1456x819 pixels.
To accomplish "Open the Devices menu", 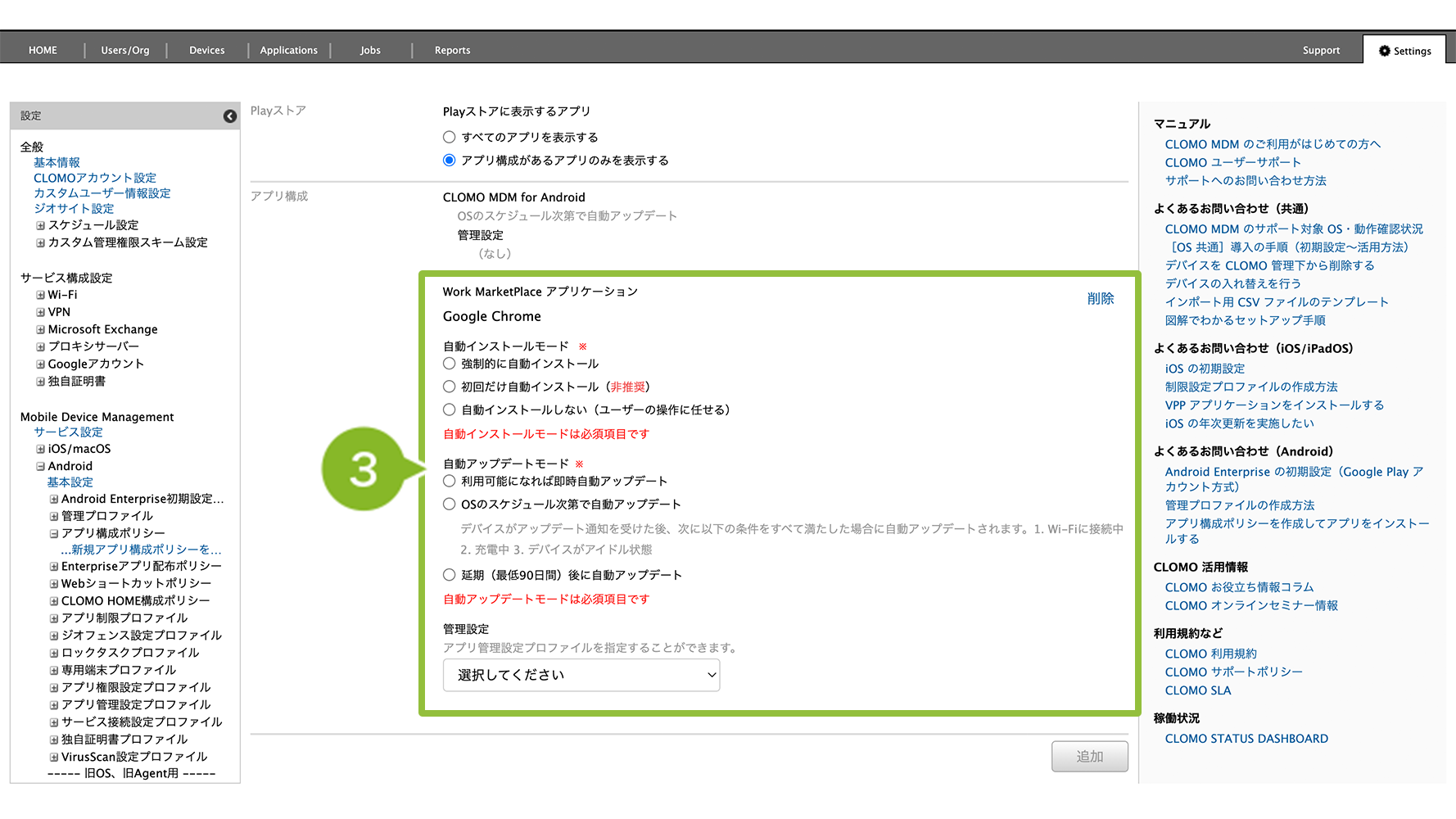I will tap(206, 51).
